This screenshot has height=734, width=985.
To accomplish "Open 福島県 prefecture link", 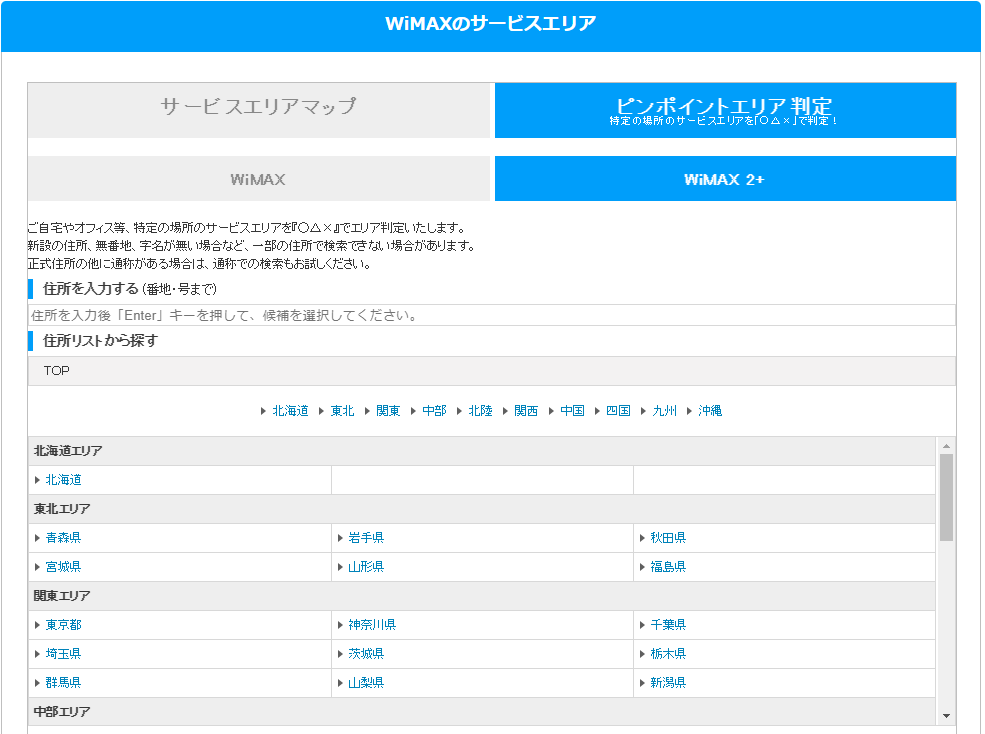I will (x=668, y=566).
